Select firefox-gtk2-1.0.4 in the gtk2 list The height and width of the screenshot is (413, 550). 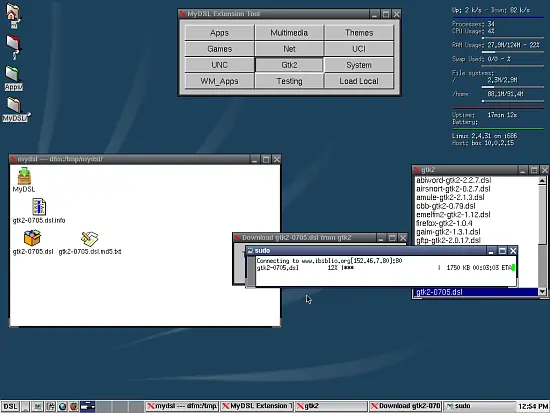click(444, 223)
